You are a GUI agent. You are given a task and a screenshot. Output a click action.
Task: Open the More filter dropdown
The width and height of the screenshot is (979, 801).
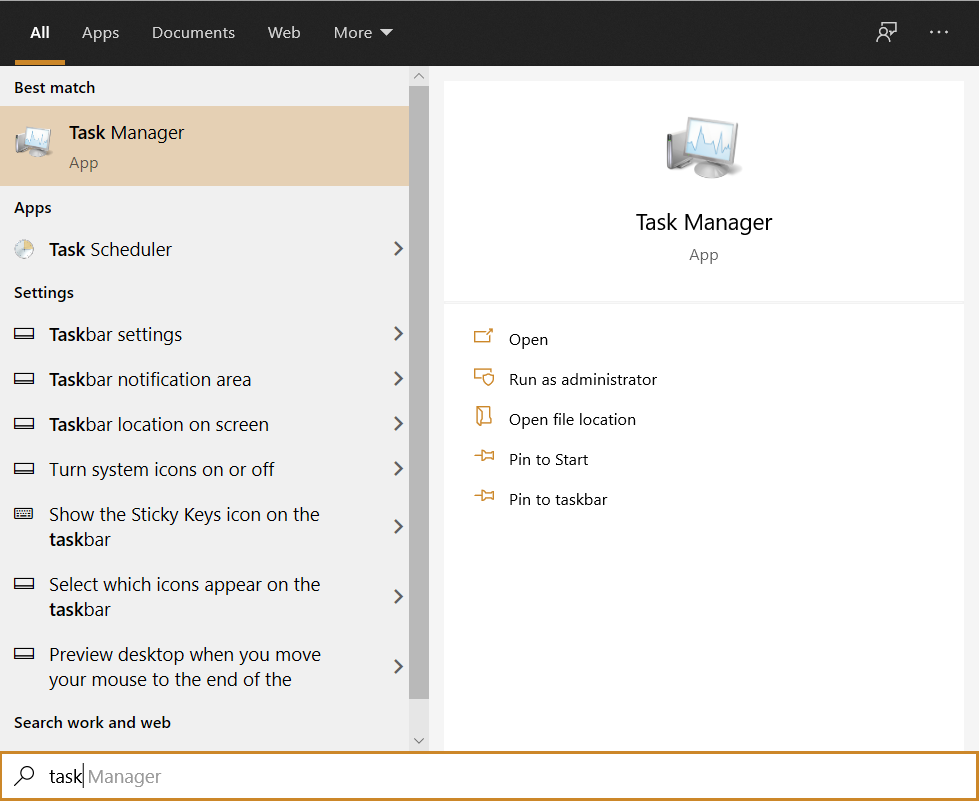pyautogui.click(x=362, y=33)
